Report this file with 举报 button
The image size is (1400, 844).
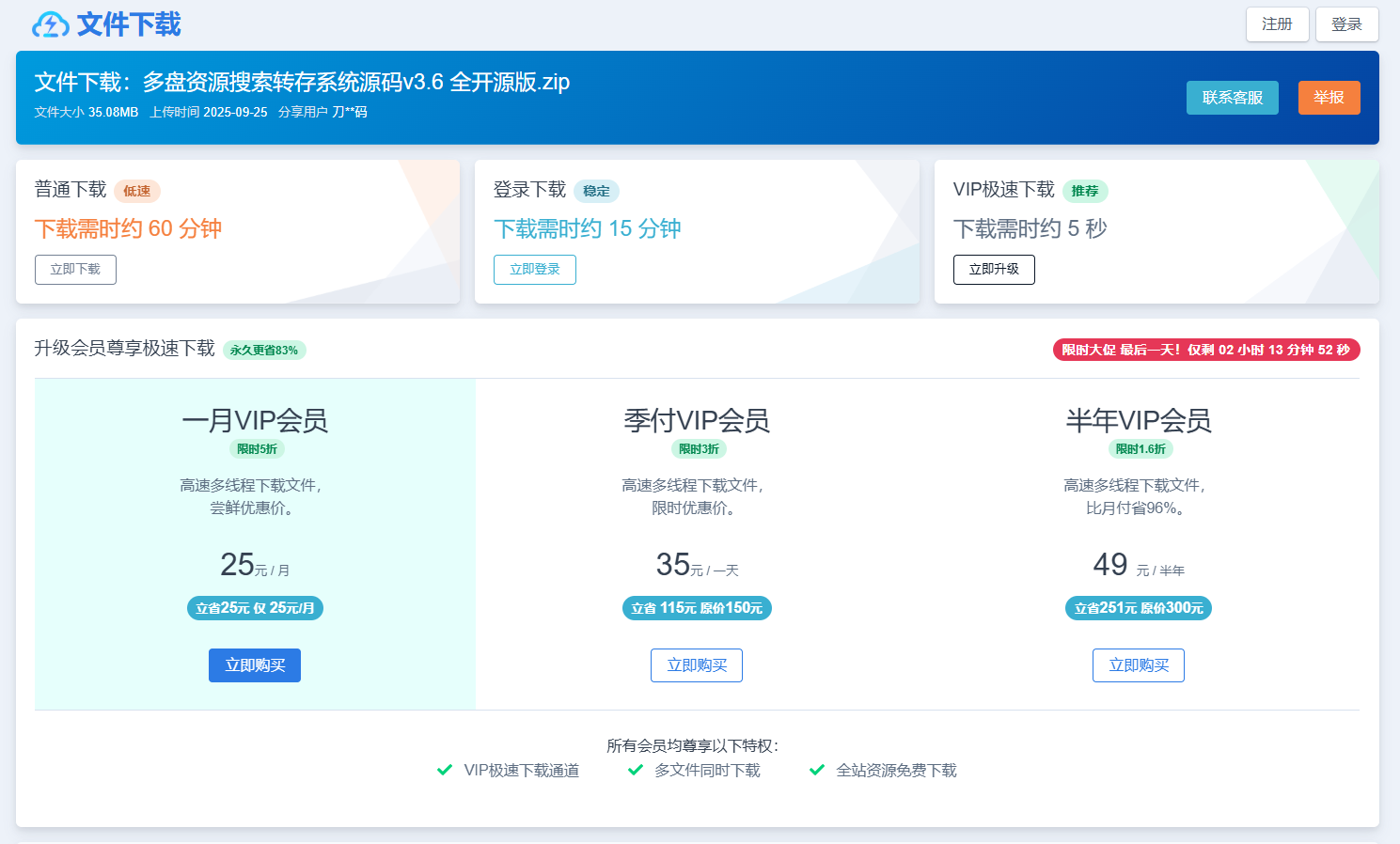1329,98
